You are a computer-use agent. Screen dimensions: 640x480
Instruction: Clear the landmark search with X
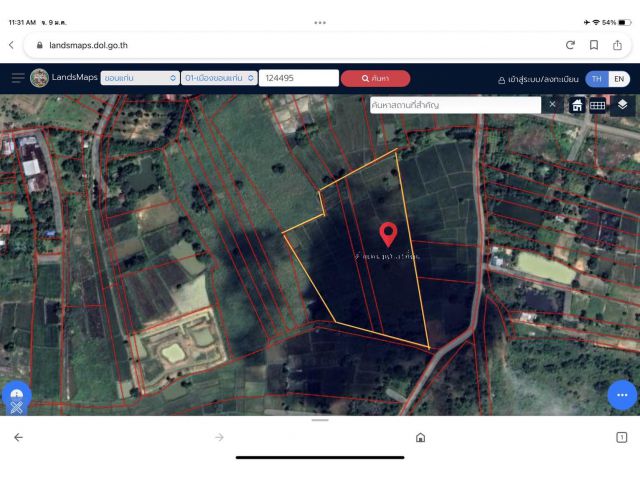tap(552, 104)
